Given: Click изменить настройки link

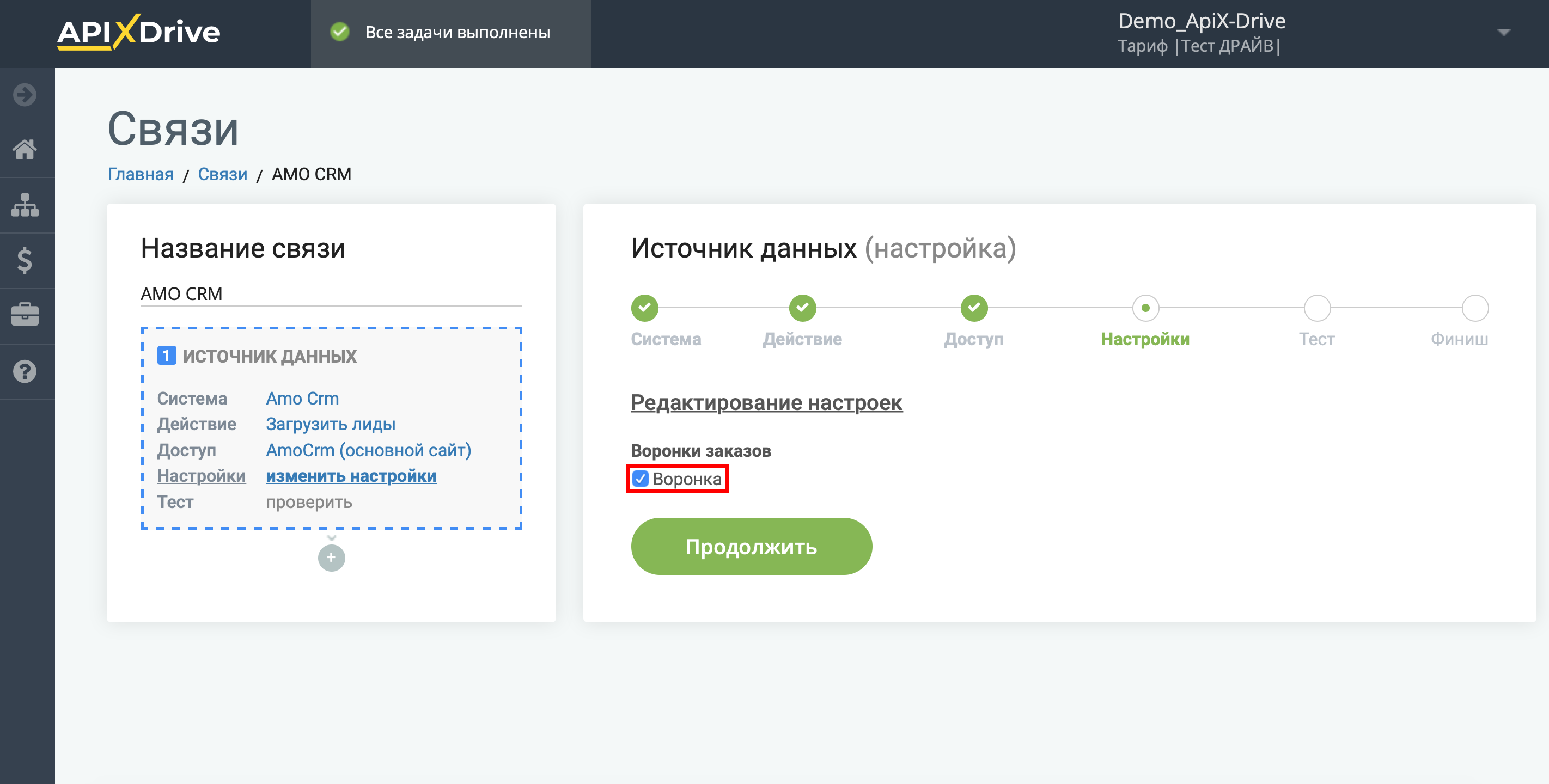Looking at the screenshot, I should click(351, 476).
